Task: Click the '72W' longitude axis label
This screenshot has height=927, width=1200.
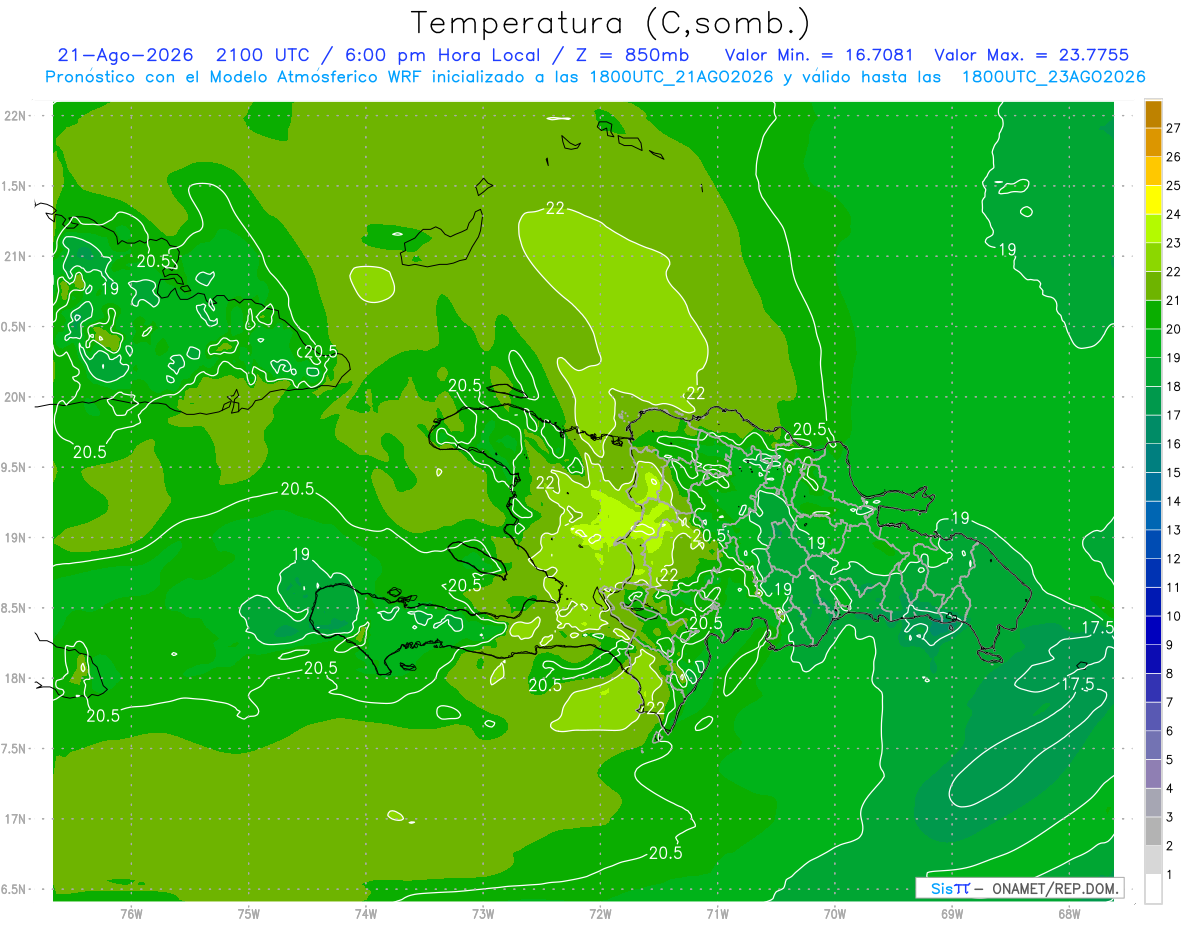Action: 600,914
